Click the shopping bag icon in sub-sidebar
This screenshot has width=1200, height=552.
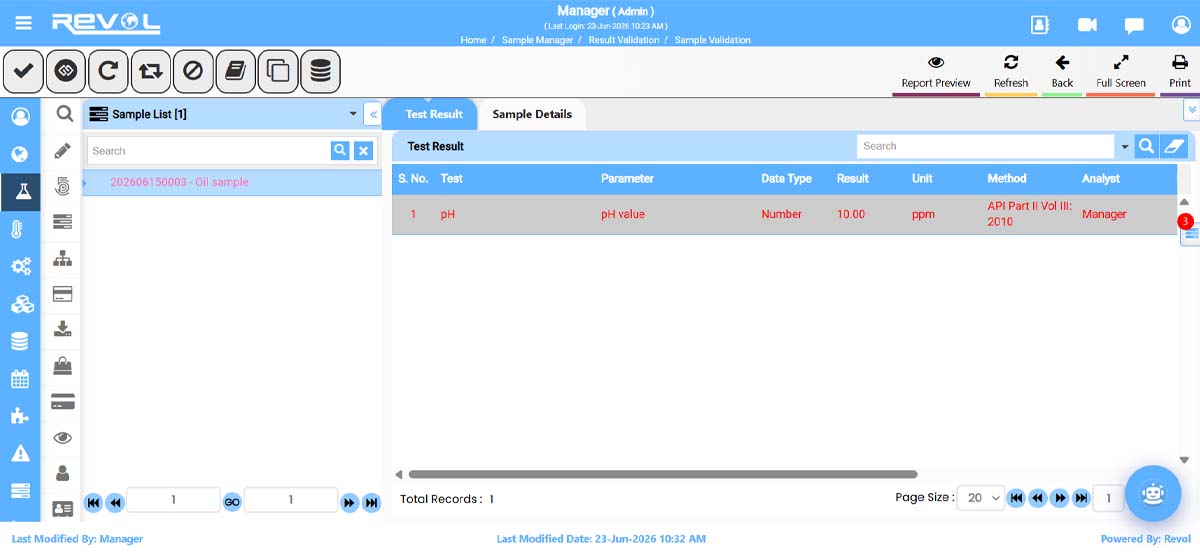(63, 365)
